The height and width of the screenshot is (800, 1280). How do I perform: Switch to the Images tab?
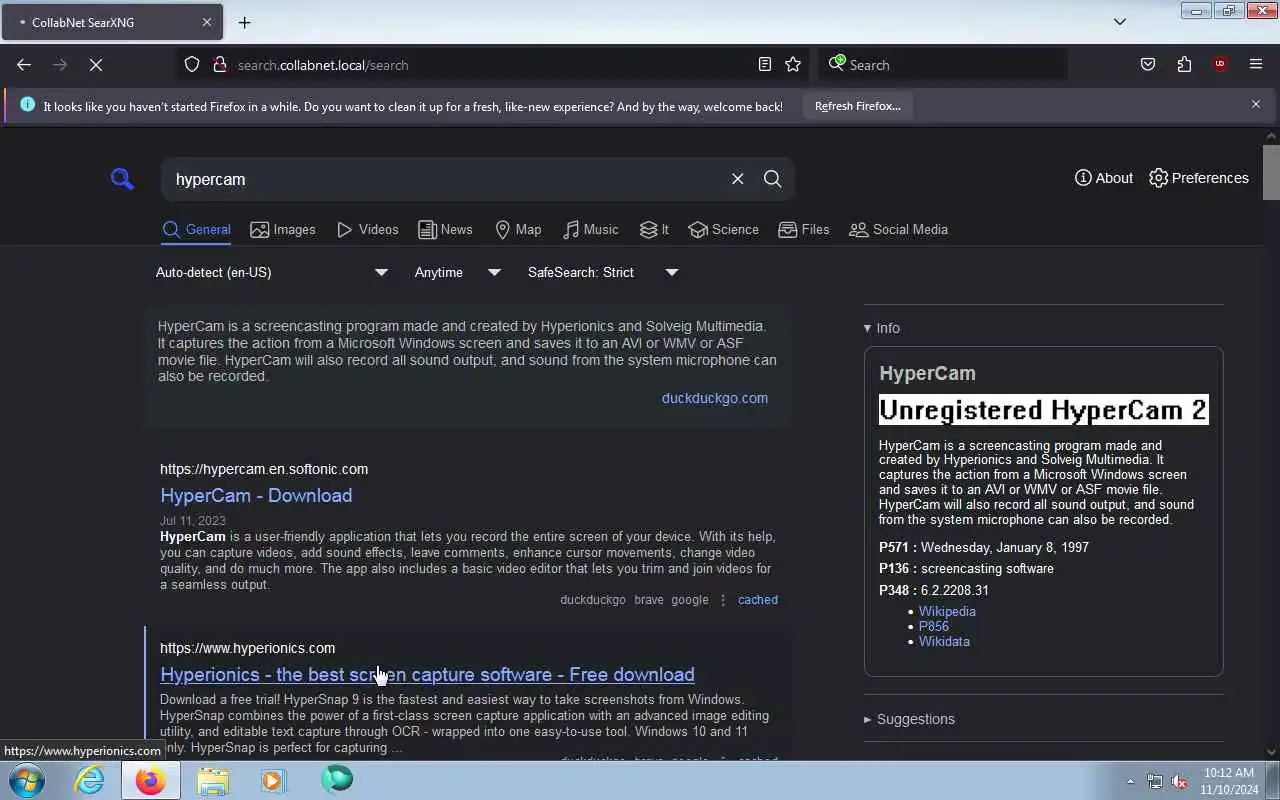pos(283,229)
